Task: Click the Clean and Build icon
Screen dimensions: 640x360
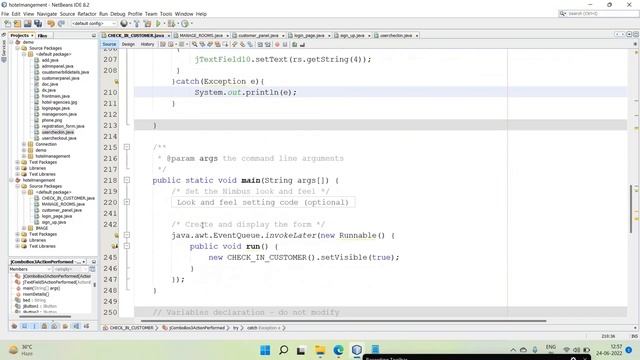Action: pos(147,24)
